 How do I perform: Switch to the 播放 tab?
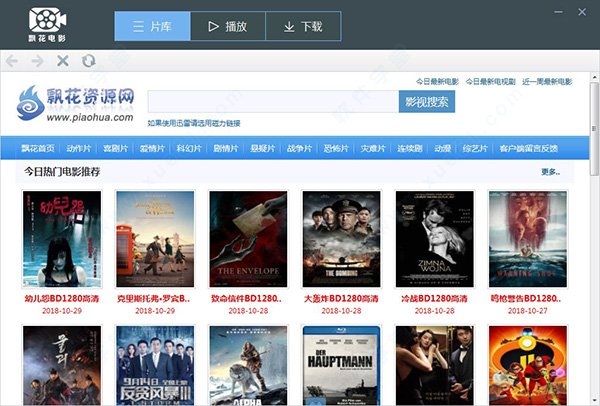tap(228, 26)
